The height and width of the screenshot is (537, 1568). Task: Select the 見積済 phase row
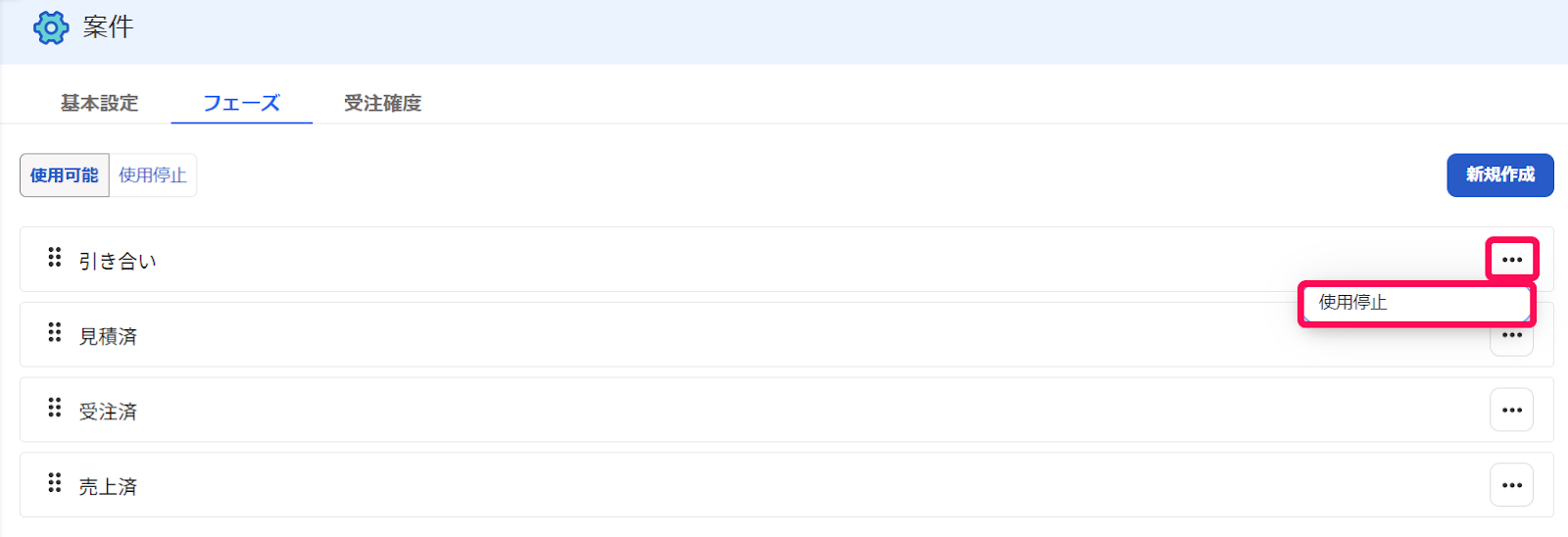787,335
